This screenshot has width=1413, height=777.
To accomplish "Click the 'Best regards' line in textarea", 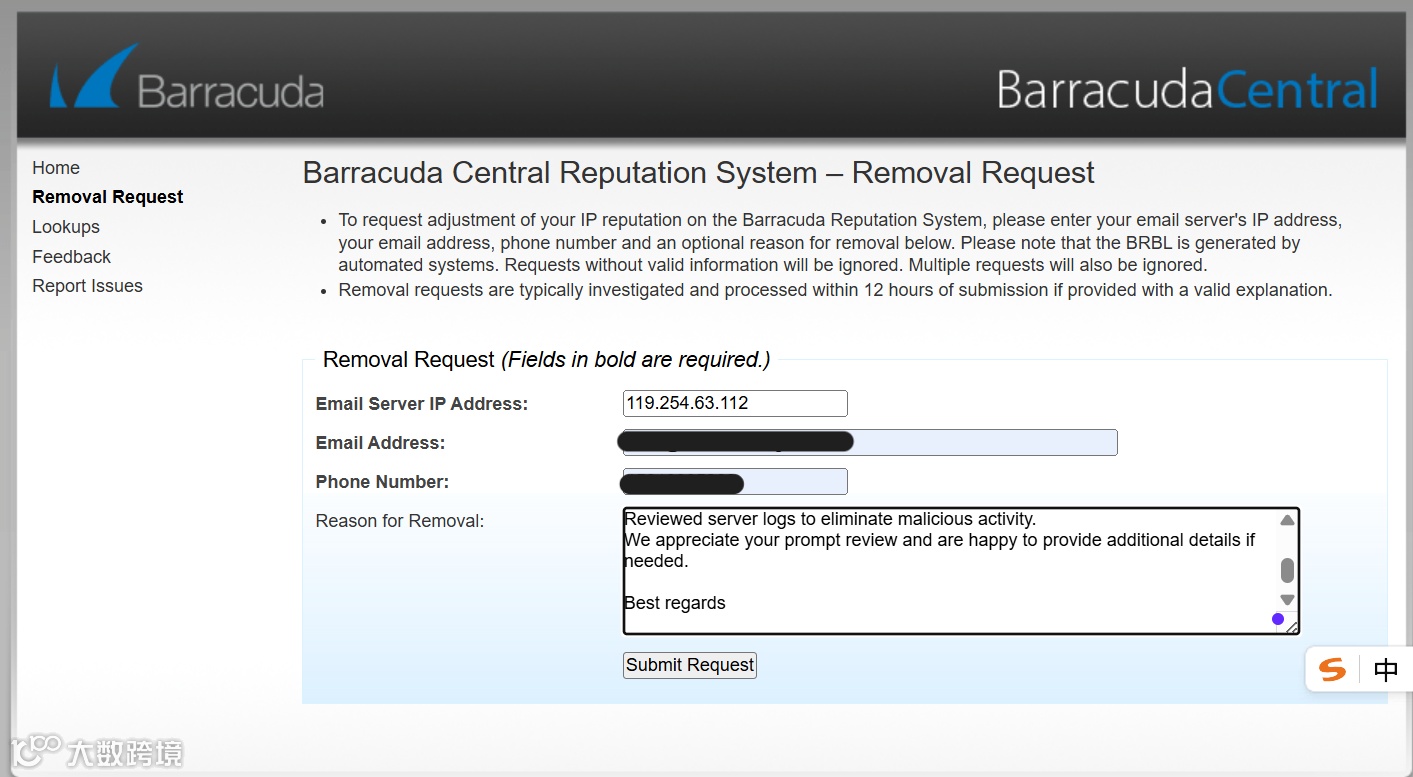I will (675, 603).
